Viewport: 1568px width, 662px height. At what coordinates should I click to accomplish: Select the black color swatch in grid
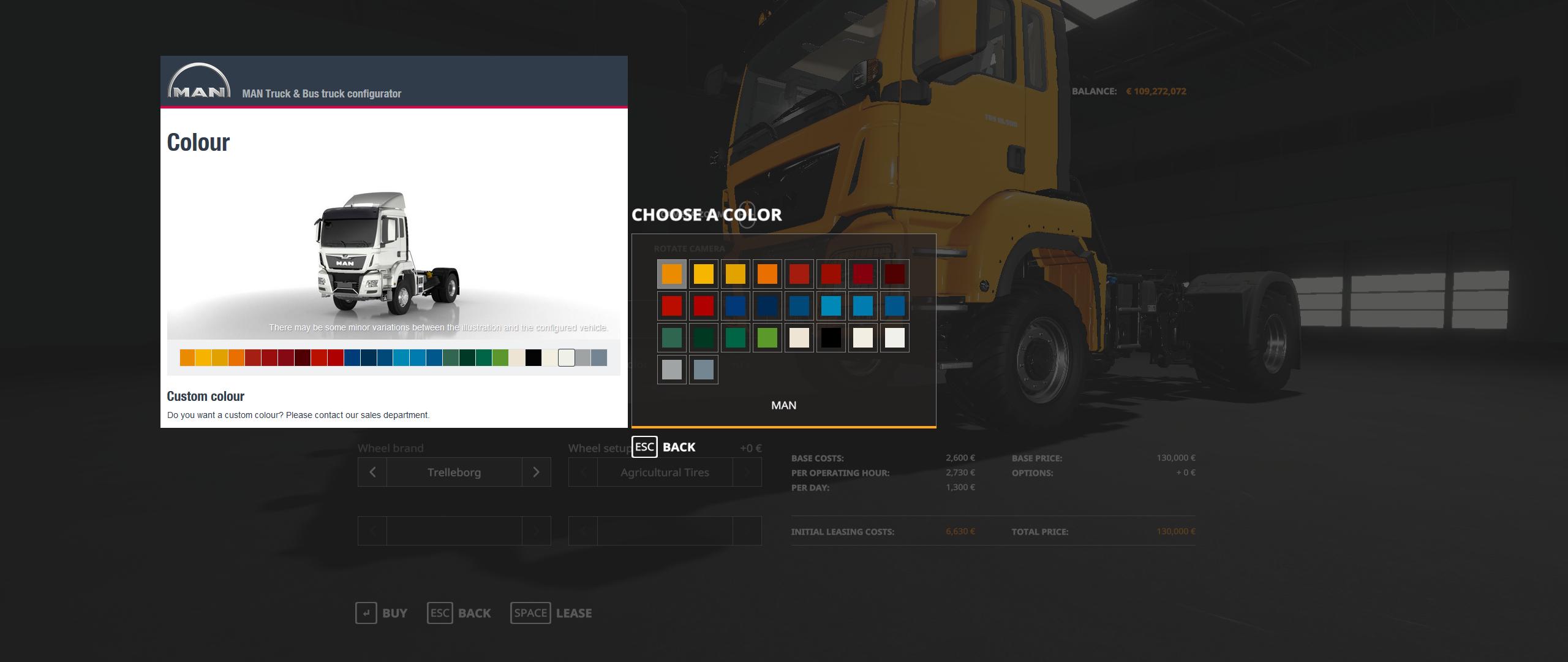tap(831, 338)
